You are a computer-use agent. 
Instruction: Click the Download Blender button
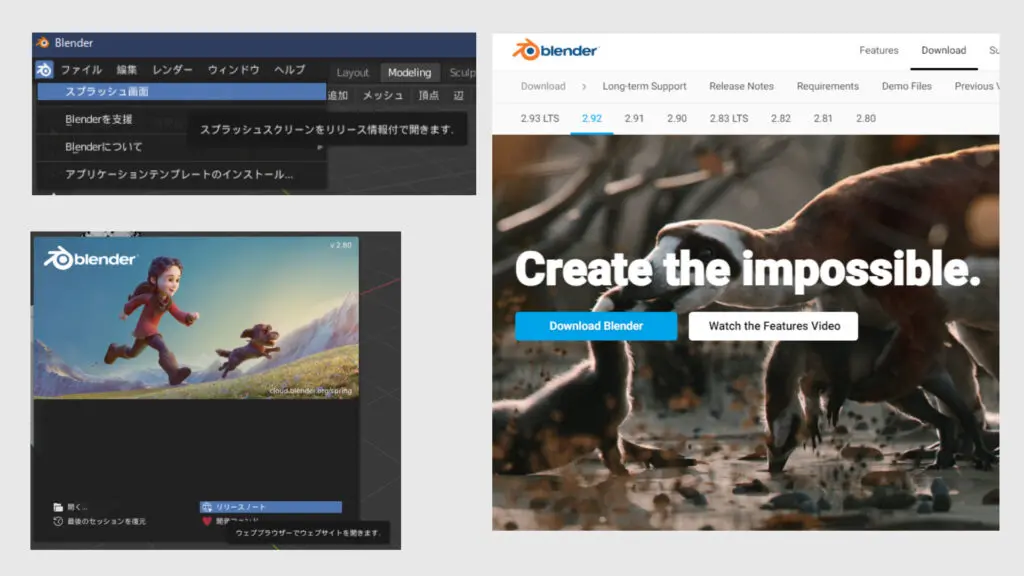tap(596, 326)
